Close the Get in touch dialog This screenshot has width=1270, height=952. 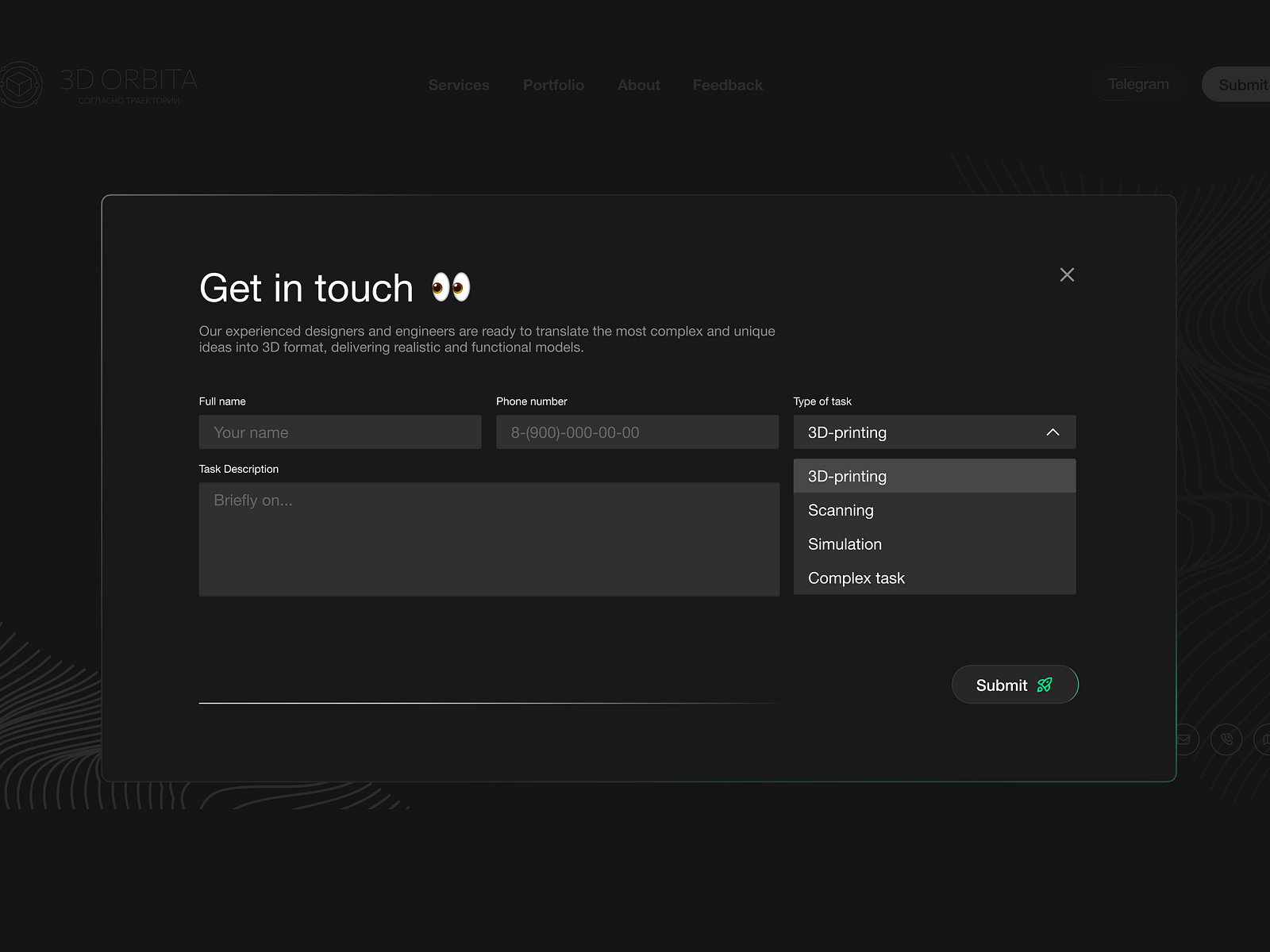tap(1067, 274)
